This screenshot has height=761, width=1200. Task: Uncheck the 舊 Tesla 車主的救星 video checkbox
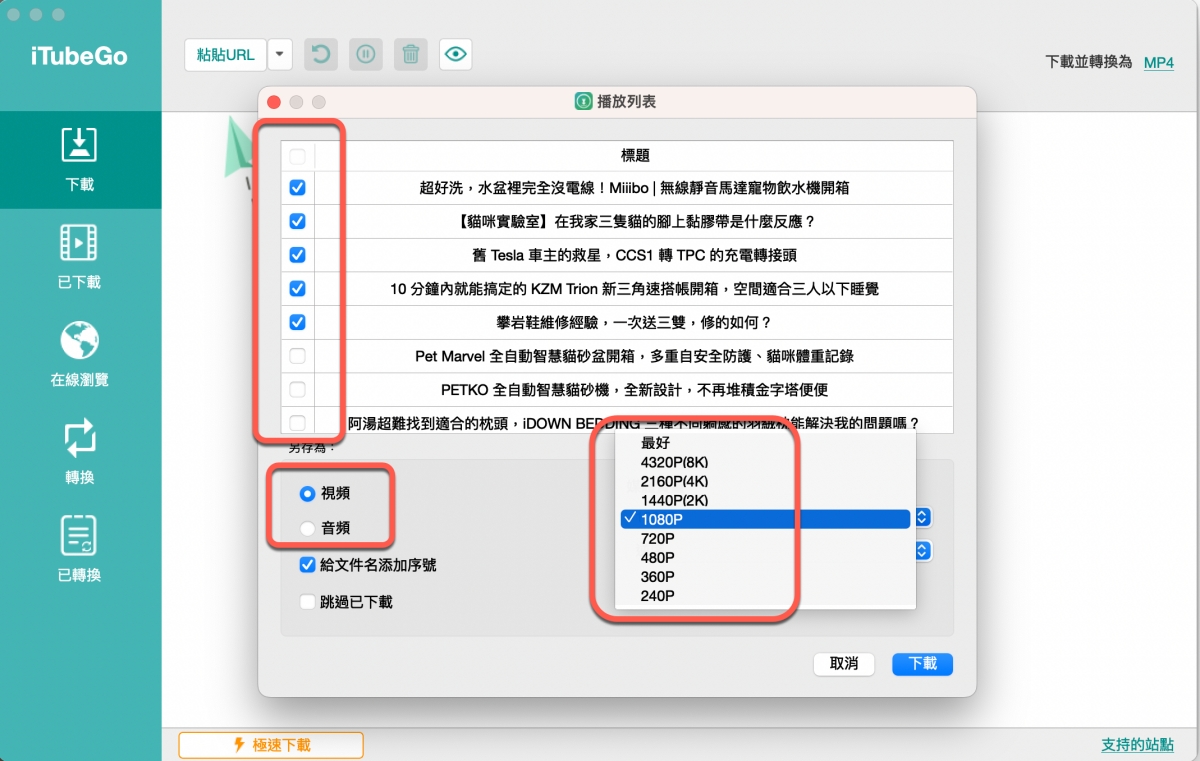(x=297, y=255)
